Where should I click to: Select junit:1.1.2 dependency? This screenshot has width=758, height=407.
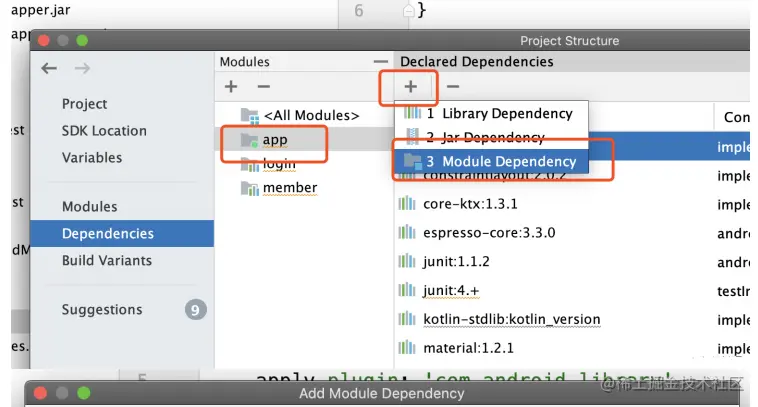(456, 262)
